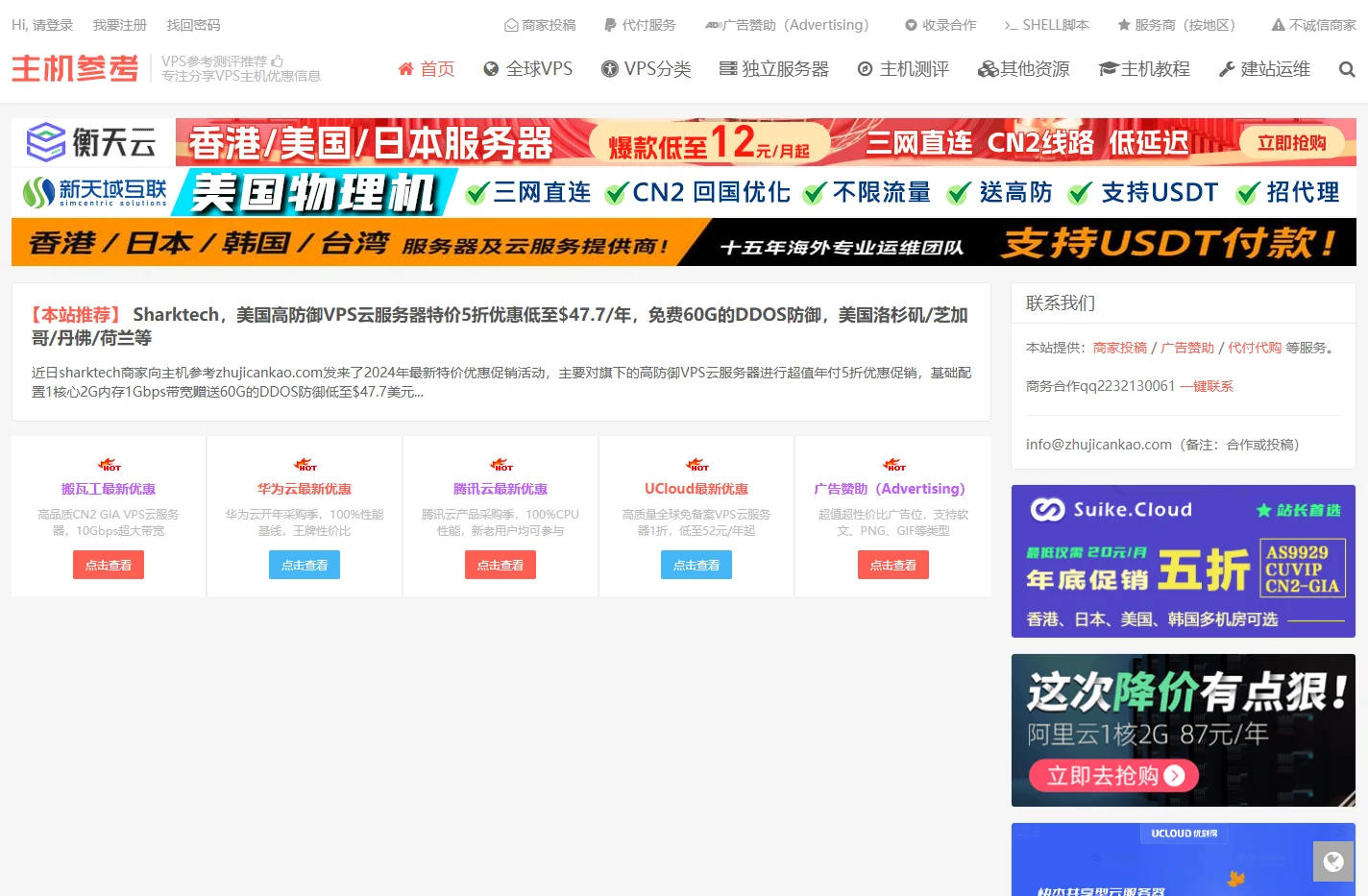Click the Suike.Cloud 五折 sidebar ad
The width and height of the screenshot is (1368, 896).
[1184, 561]
